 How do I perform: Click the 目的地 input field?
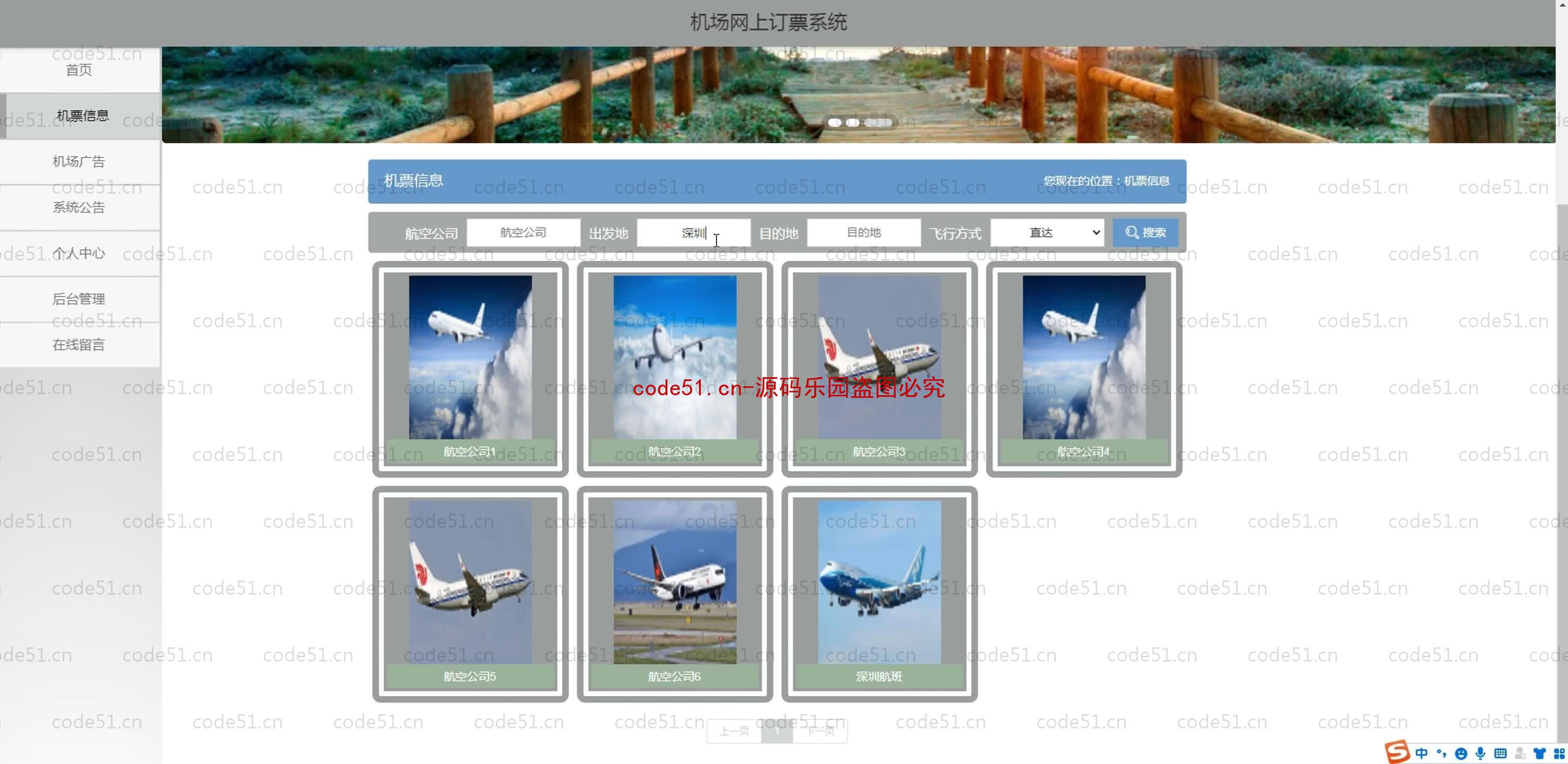click(x=864, y=232)
